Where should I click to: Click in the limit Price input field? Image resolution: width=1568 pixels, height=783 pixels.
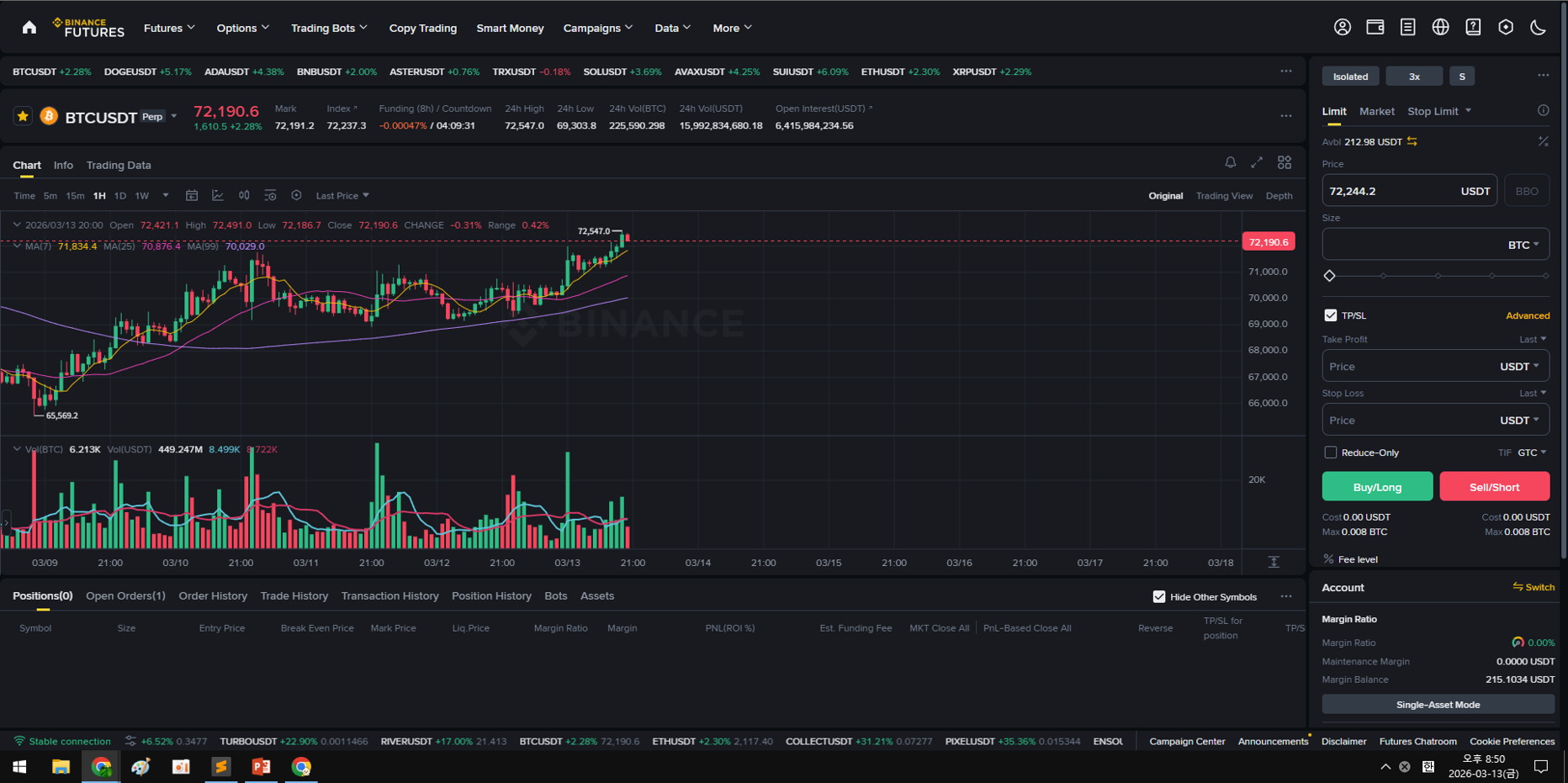coord(1409,191)
